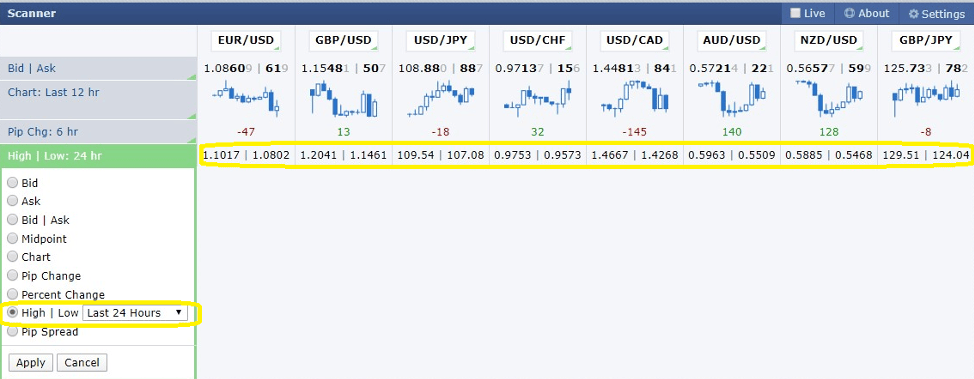Click EUR/USD pip change value -47

tap(247, 132)
